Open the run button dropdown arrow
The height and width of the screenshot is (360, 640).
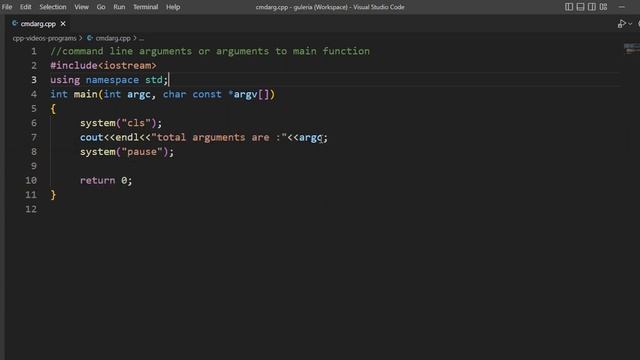click(x=630, y=24)
